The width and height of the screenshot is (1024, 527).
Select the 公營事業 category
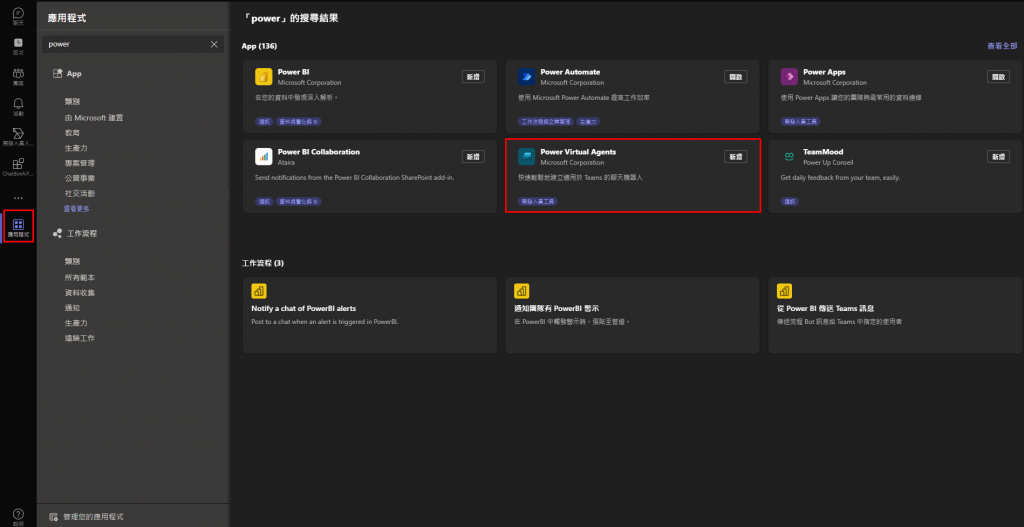pyautogui.click(x=80, y=178)
